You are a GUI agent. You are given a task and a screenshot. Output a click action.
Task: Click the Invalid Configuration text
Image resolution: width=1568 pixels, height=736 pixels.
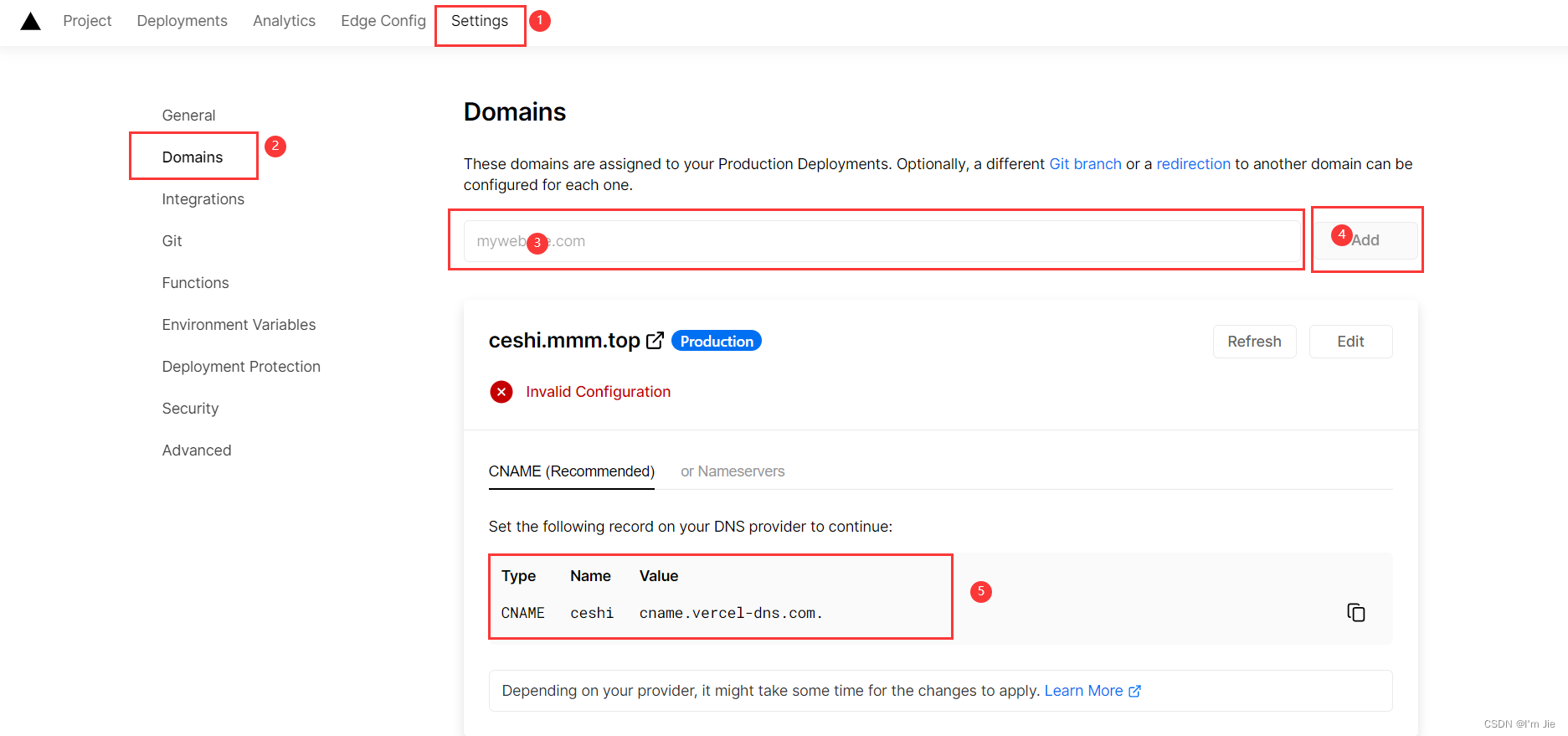click(598, 392)
